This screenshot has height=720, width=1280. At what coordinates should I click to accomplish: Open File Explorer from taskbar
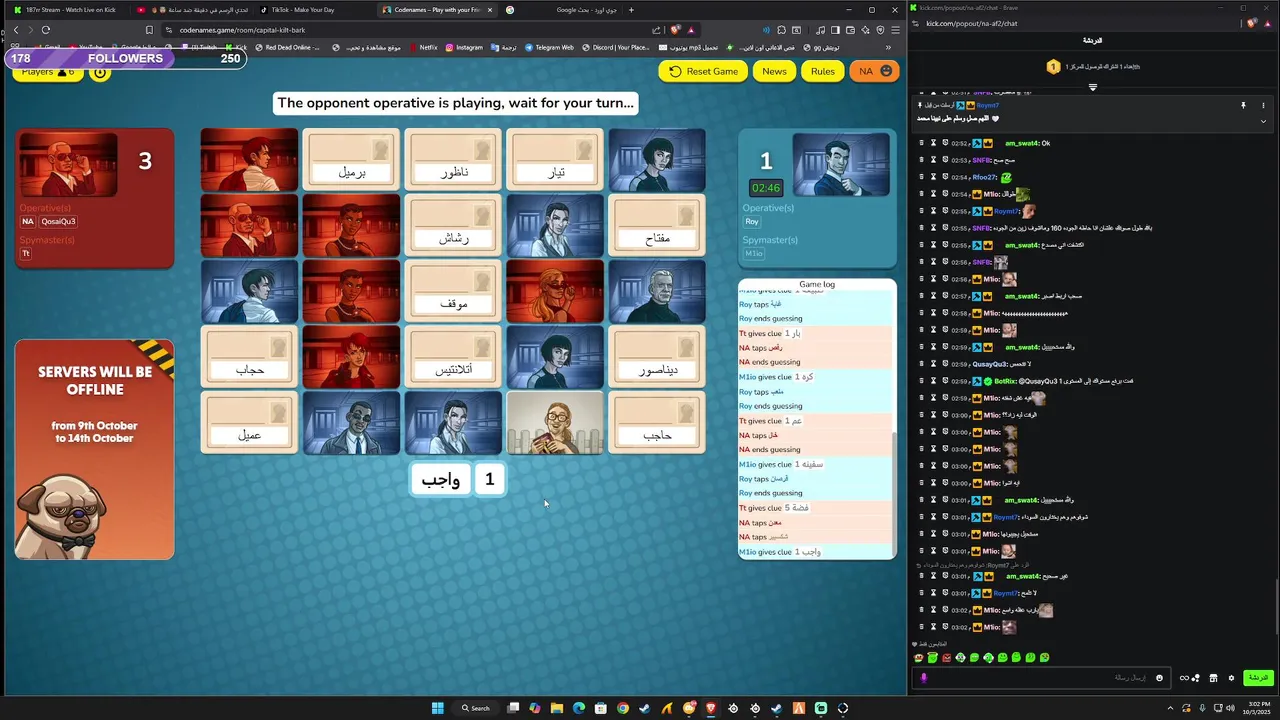point(557,708)
